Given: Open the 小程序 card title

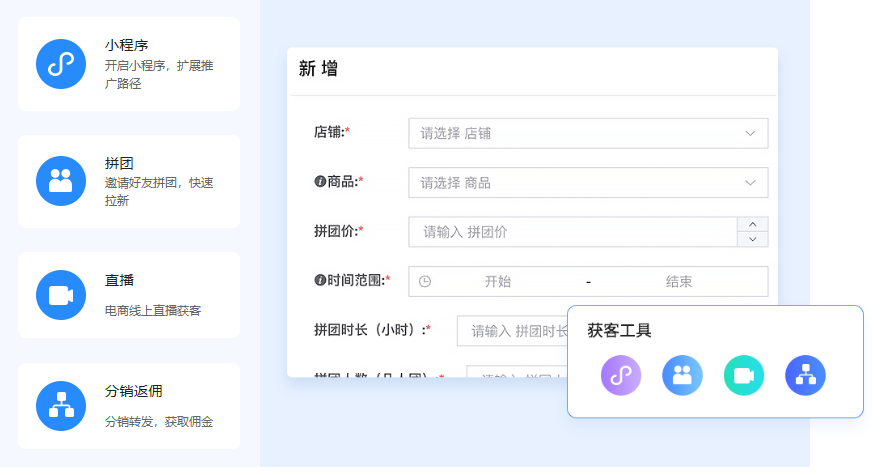Looking at the screenshot, I should pyautogui.click(x=126, y=45).
